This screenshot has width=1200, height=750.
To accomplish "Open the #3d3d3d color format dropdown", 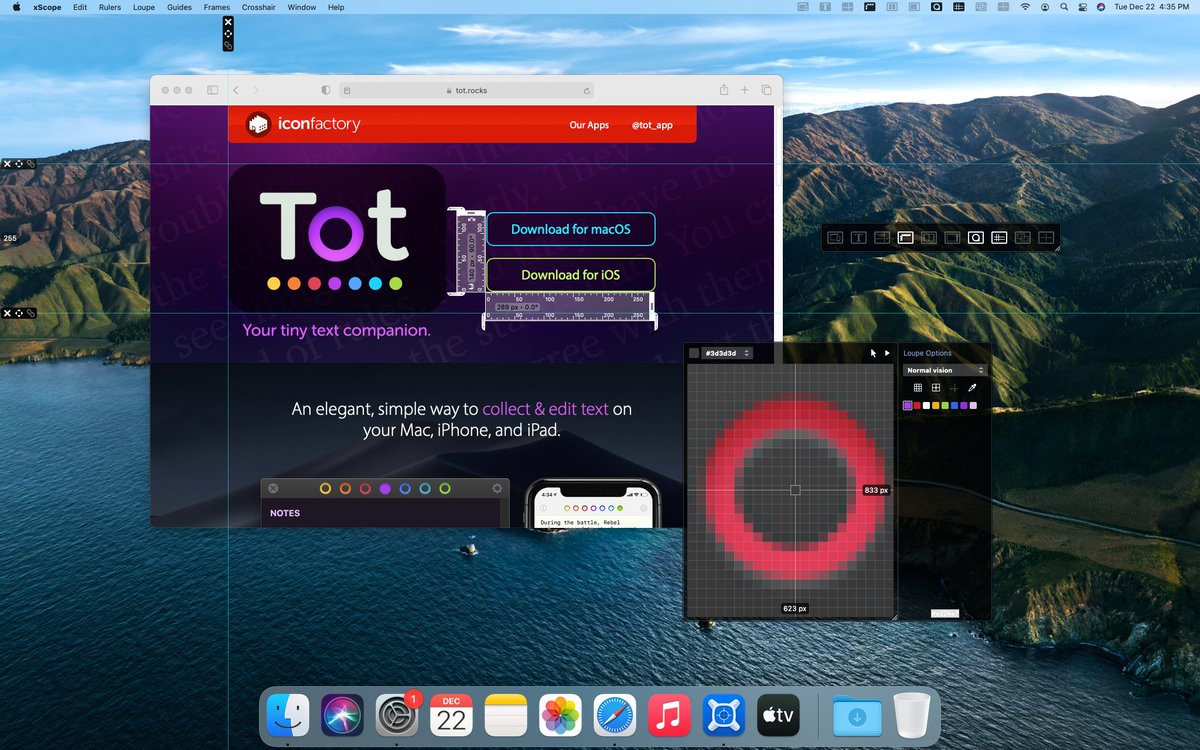I will (x=727, y=353).
